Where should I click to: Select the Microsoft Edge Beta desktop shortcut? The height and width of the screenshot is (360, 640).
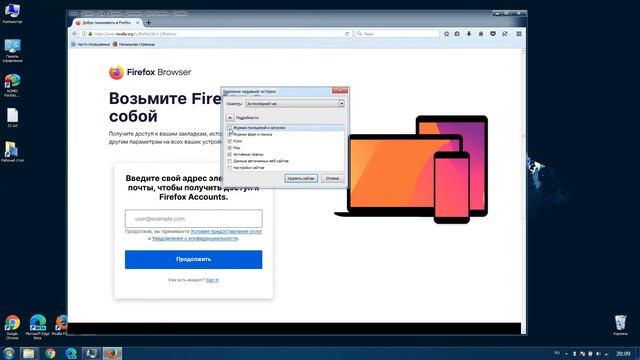pyautogui.click(x=38, y=327)
